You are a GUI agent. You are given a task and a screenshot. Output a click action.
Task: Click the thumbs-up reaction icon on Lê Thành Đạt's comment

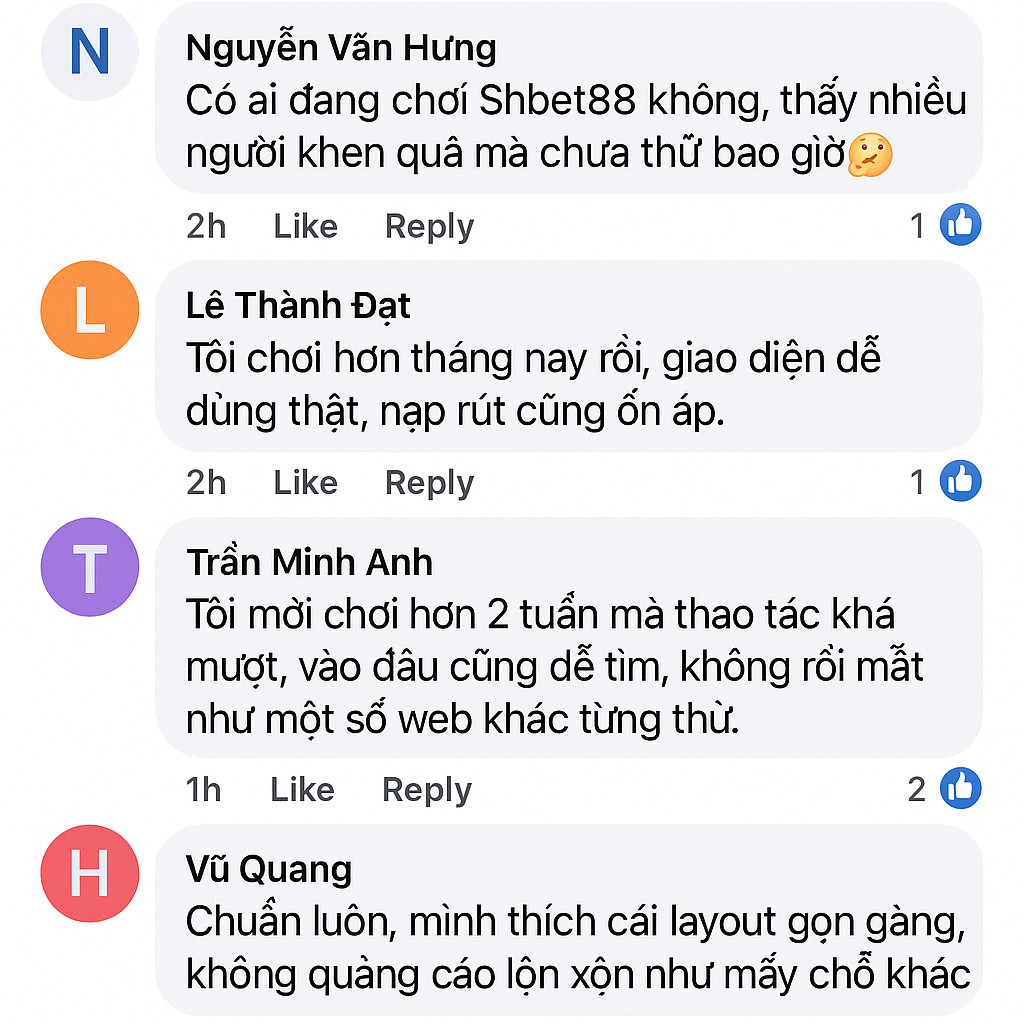click(961, 481)
